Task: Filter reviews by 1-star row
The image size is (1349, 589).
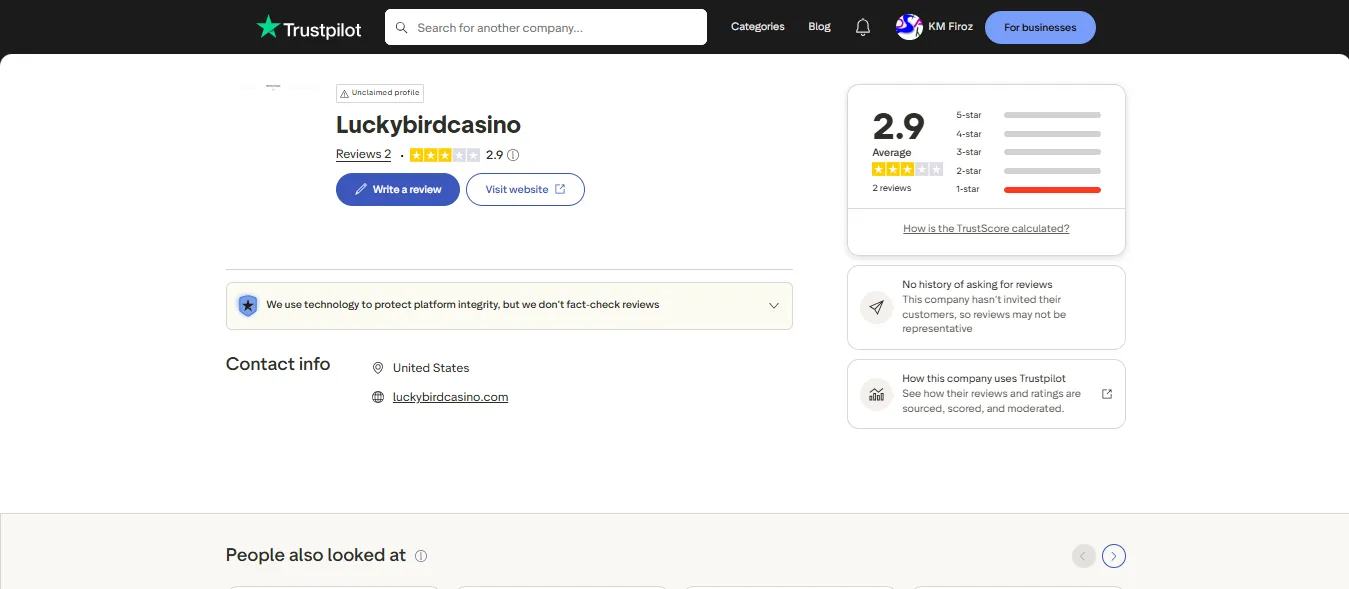Action: [1028, 189]
